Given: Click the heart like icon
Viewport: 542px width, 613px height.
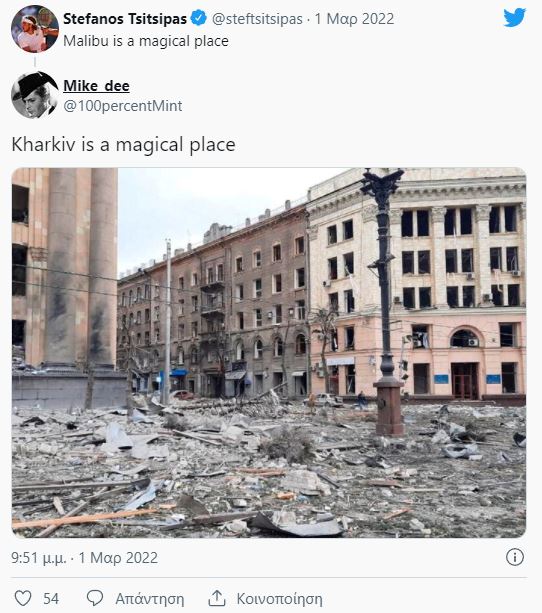Looking at the screenshot, I should click(23, 598).
